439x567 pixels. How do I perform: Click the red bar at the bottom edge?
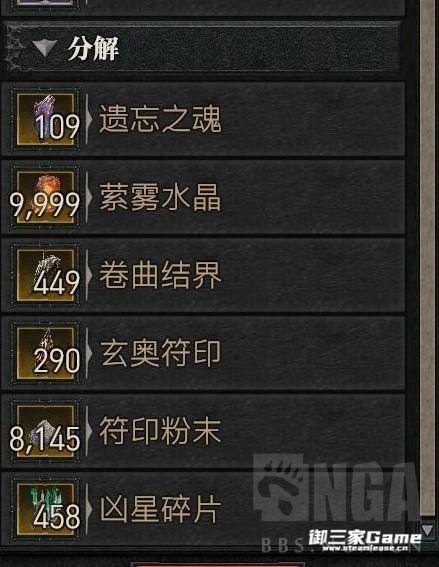click(x=217, y=564)
